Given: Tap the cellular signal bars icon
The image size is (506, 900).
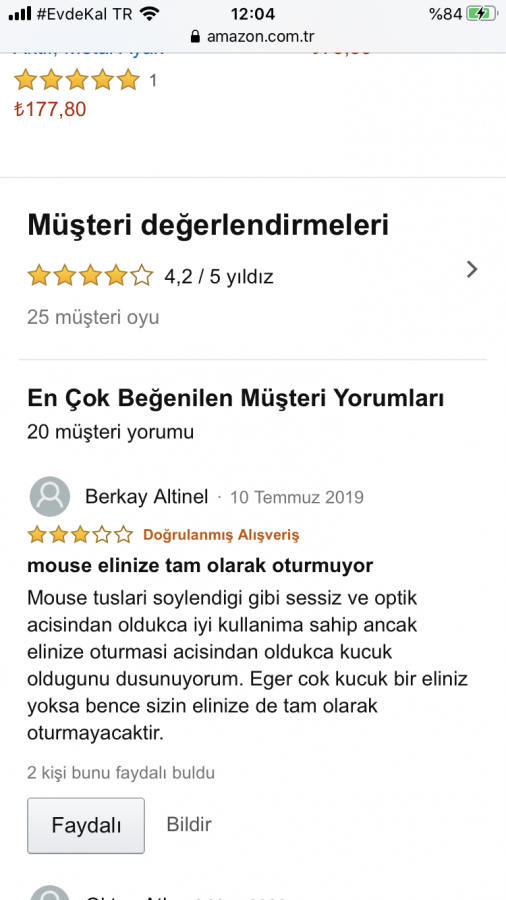Looking at the screenshot, I should point(20,14).
